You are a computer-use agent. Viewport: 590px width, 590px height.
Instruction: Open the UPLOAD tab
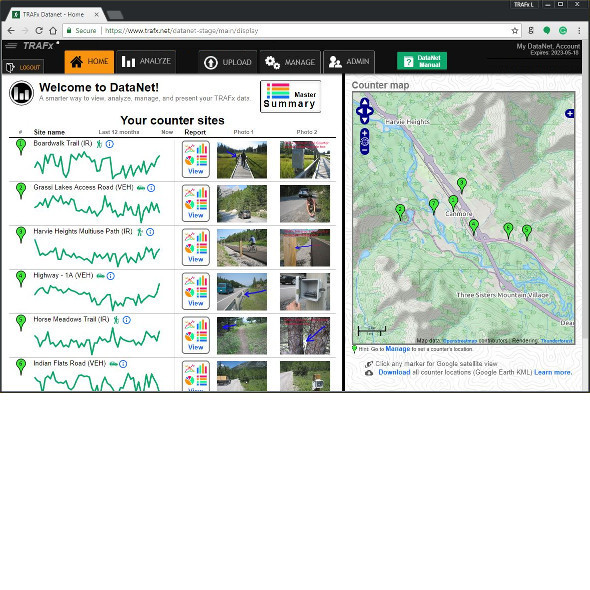tap(228, 62)
